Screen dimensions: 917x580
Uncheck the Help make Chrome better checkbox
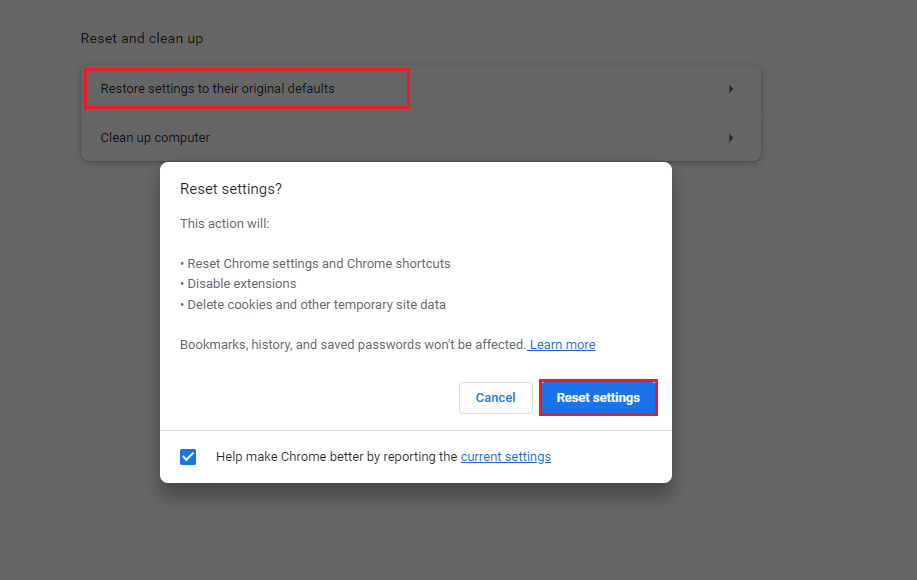188,457
